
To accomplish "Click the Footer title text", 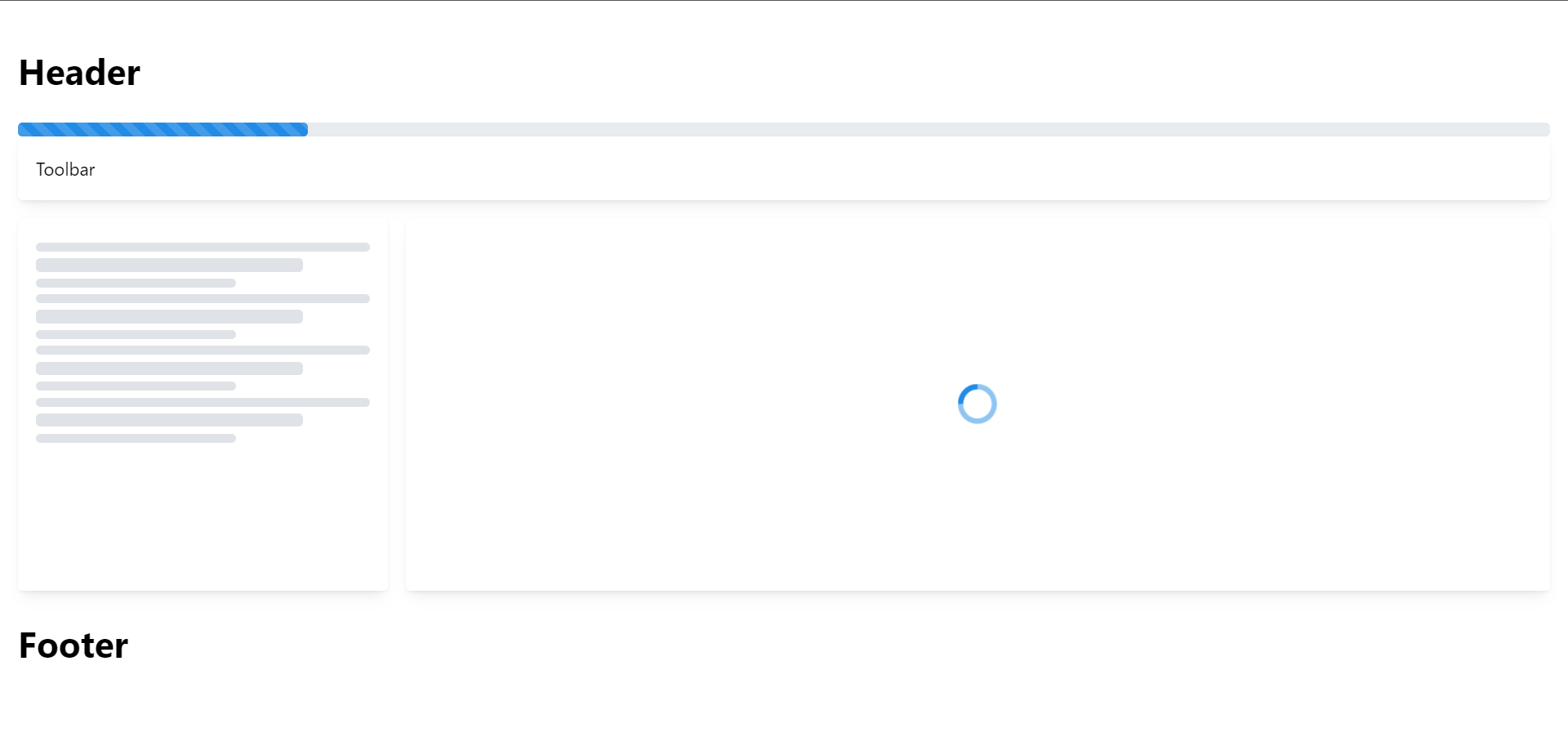I will [x=73, y=645].
